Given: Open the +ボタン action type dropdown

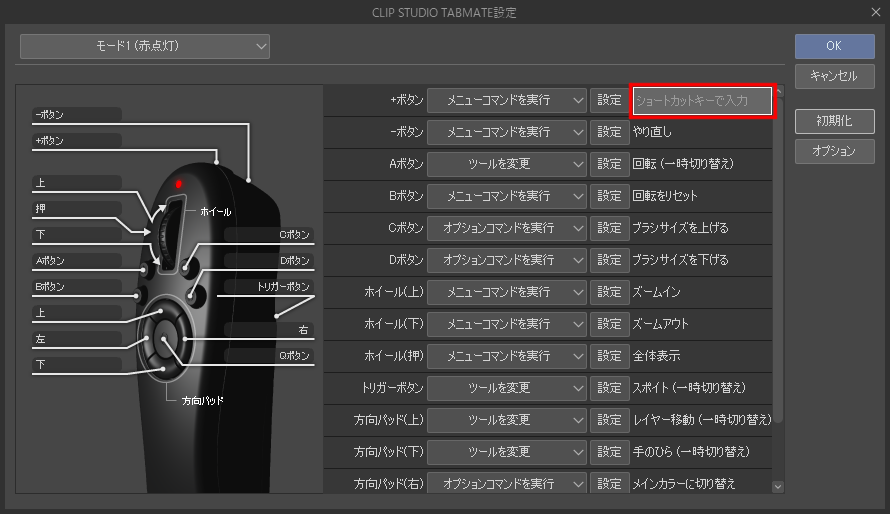Looking at the screenshot, I should (x=507, y=100).
